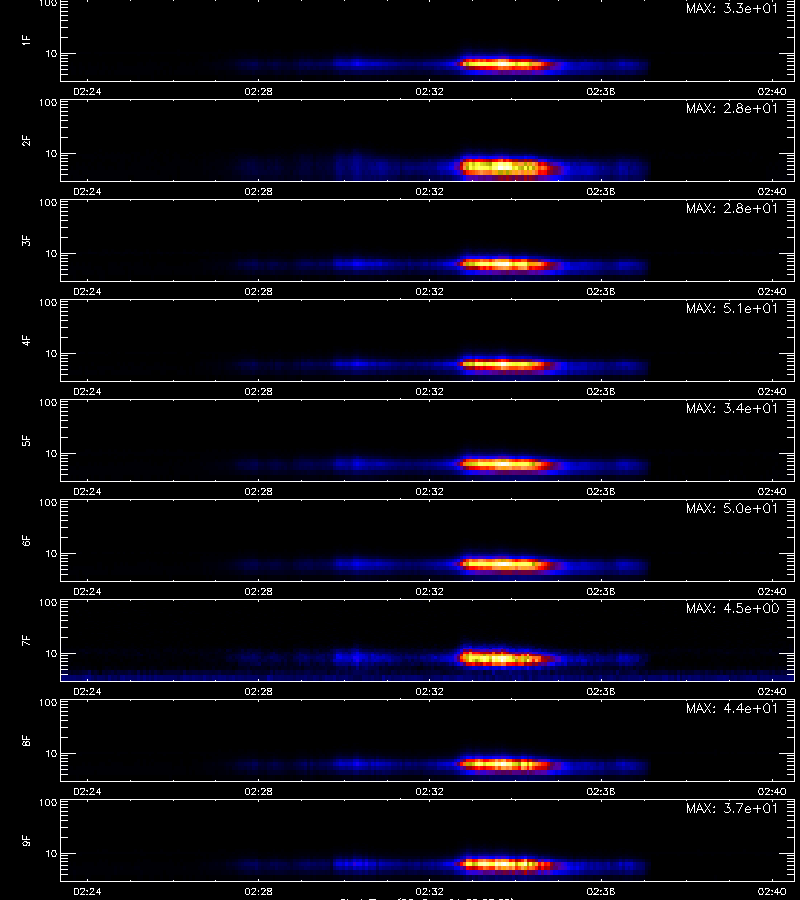Select the 5F panel axis label
The width and height of the screenshot is (800, 900).
pyautogui.click(x=26, y=440)
